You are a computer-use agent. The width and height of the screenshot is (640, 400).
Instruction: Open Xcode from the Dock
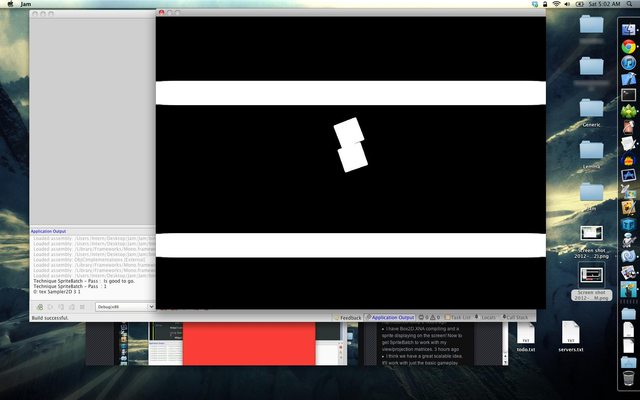point(629,79)
